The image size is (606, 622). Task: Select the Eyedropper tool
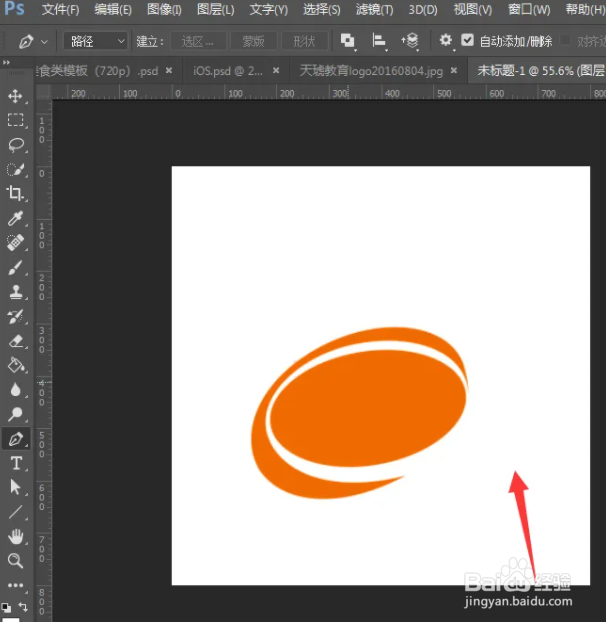(15, 218)
